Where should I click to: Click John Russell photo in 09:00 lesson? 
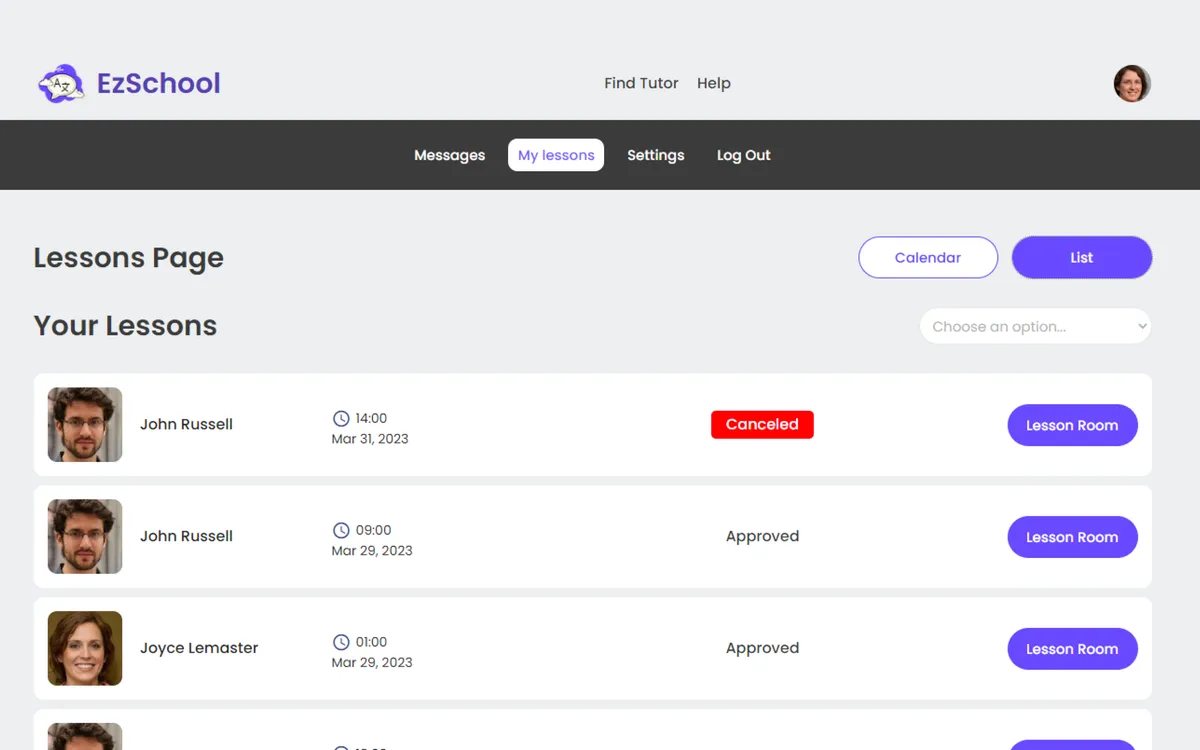click(x=85, y=537)
